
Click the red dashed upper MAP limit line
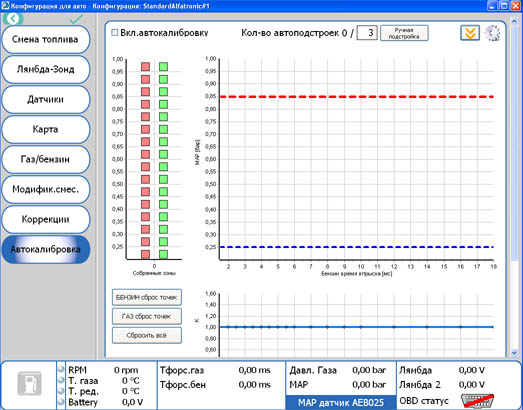pyautogui.click(x=356, y=97)
